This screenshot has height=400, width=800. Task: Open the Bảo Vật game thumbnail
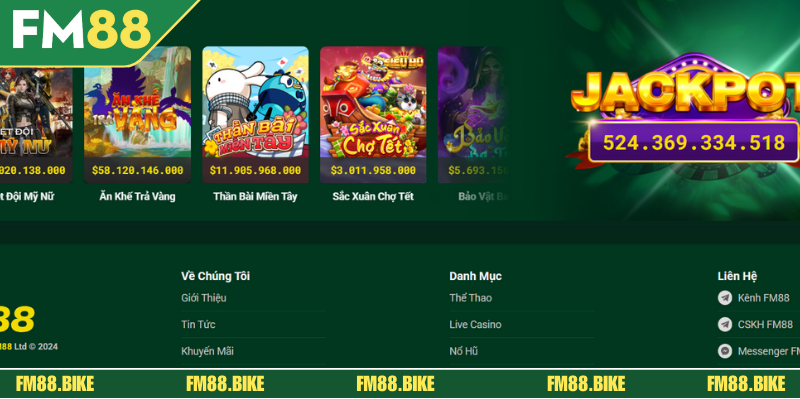tap(472, 115)
